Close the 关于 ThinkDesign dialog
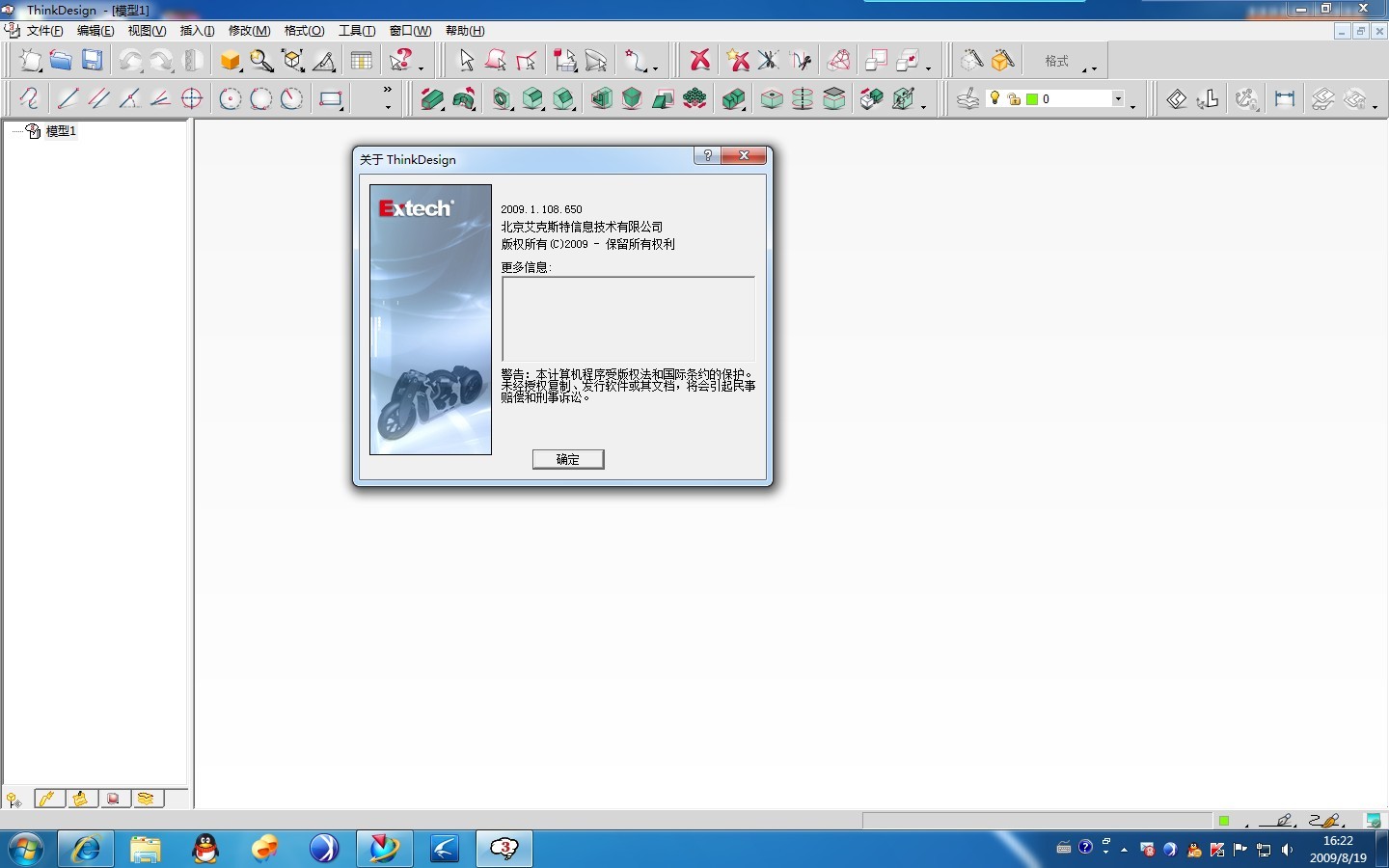This screenshot has width=1389, height=868. tap(744, 155)
